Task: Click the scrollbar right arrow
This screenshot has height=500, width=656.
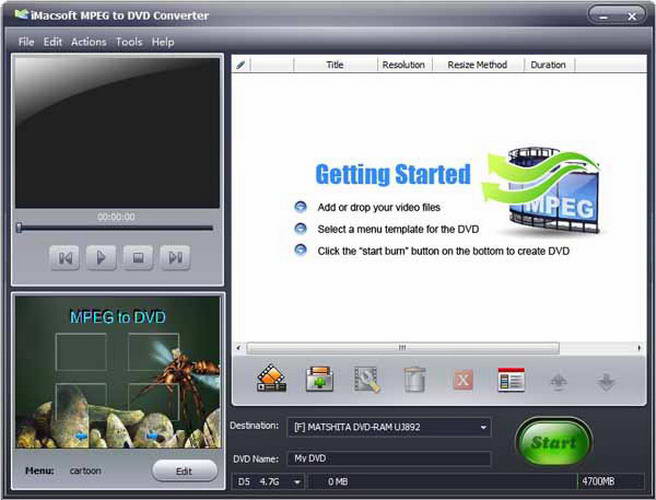Action: 639,348
